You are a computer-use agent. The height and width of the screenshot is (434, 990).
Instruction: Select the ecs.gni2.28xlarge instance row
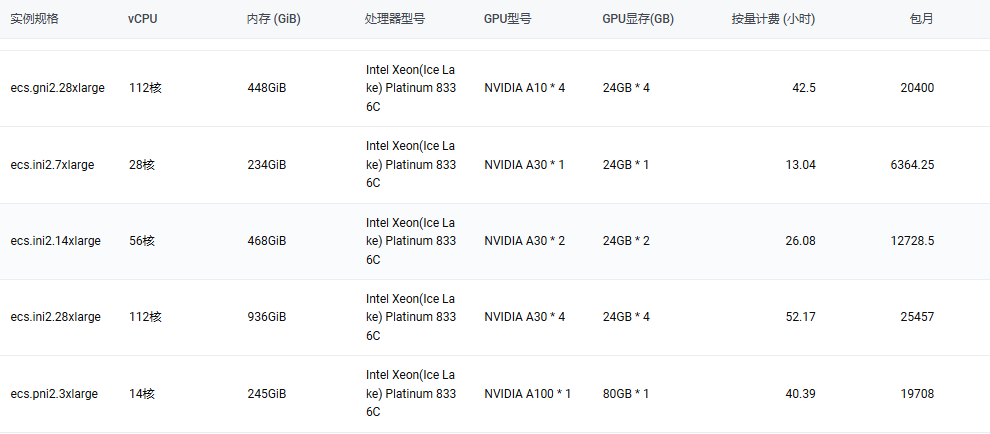coord(495,88)
